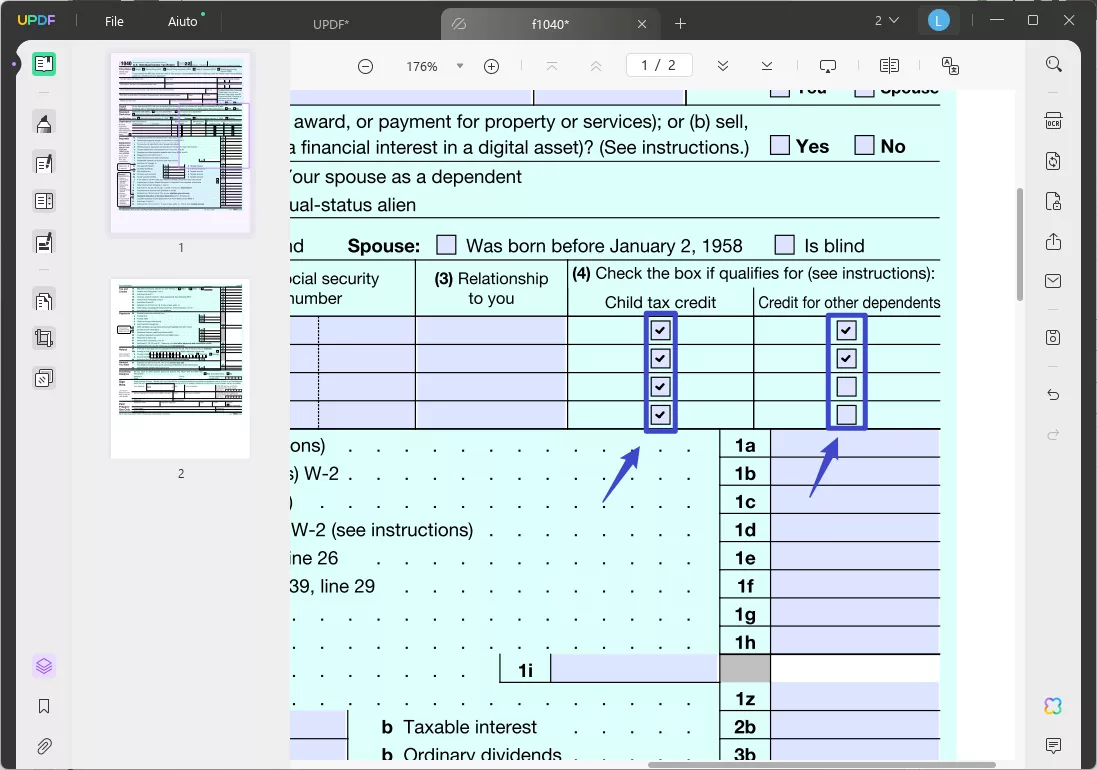The height and width of the screenshot is (770, 1097).
Task: Go to the previous page
Action: pyautogui.click(x=596, y=66)
